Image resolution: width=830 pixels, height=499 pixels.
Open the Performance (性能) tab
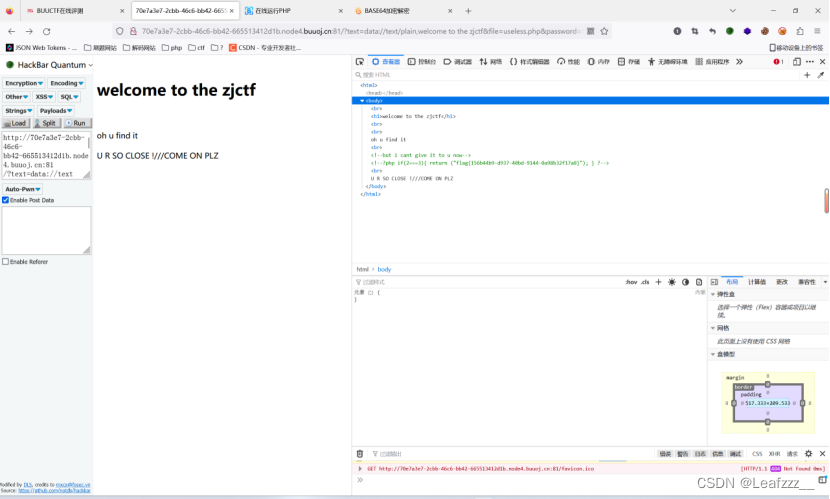(569, 62)
